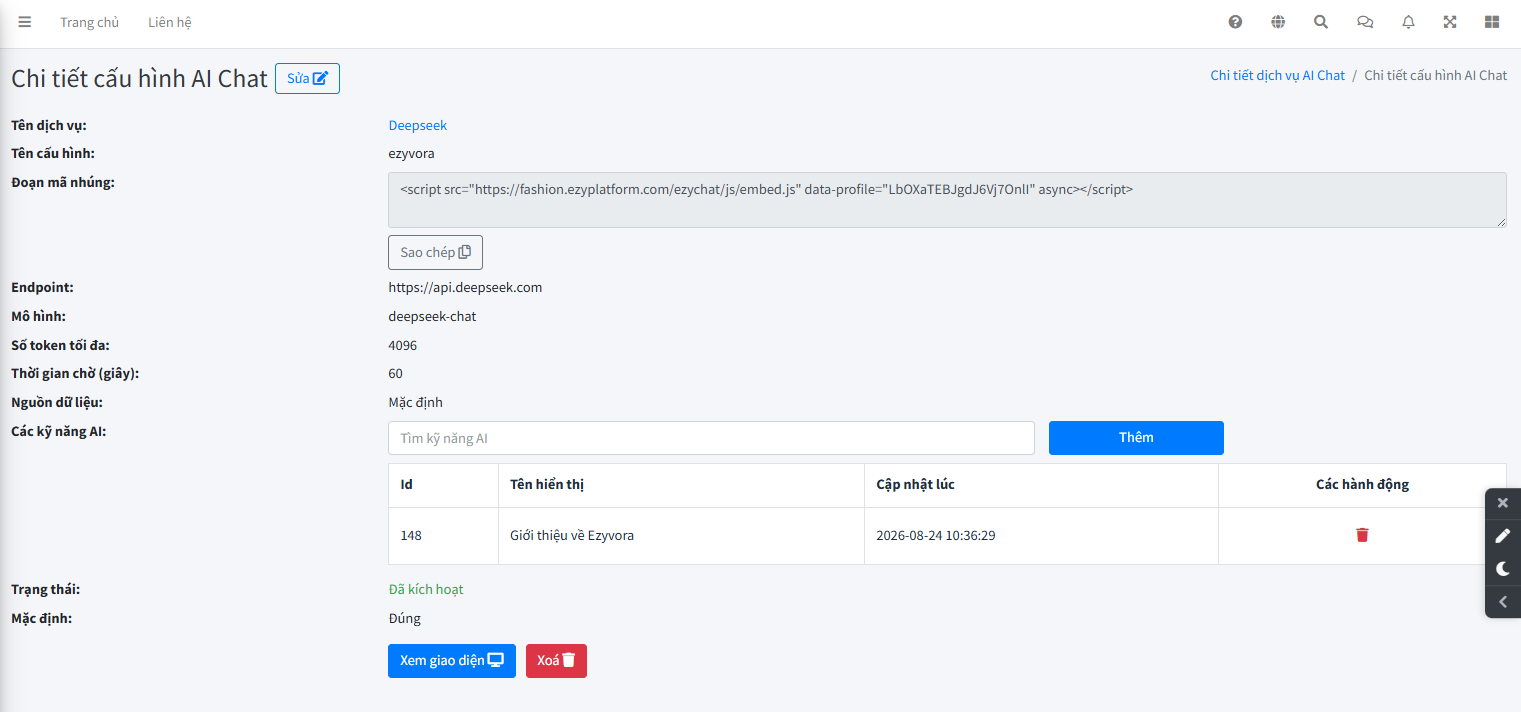Screen dimensions: 1521x712
Task: Select the configuration name ezyvora
Action: 411,153
